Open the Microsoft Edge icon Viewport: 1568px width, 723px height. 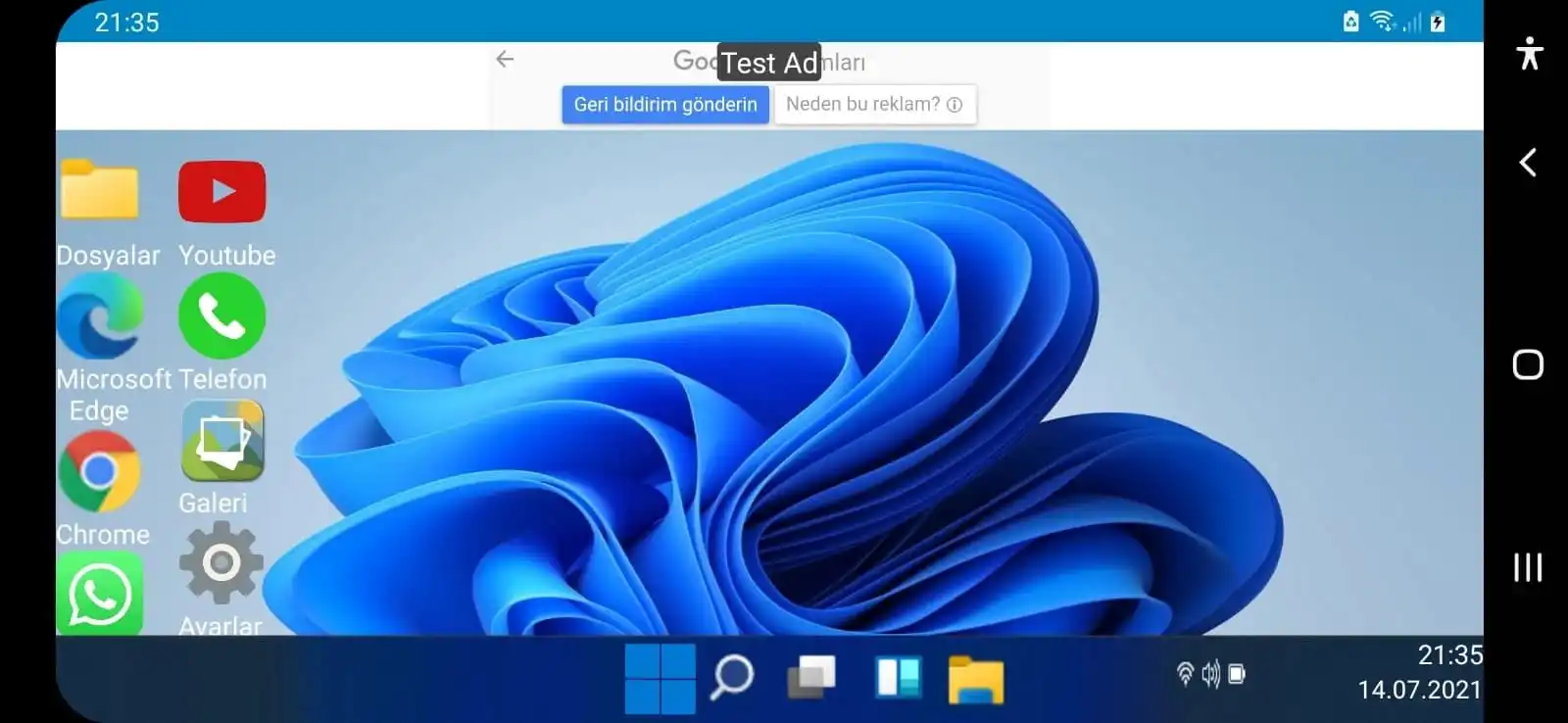click(x=100, y=315)
